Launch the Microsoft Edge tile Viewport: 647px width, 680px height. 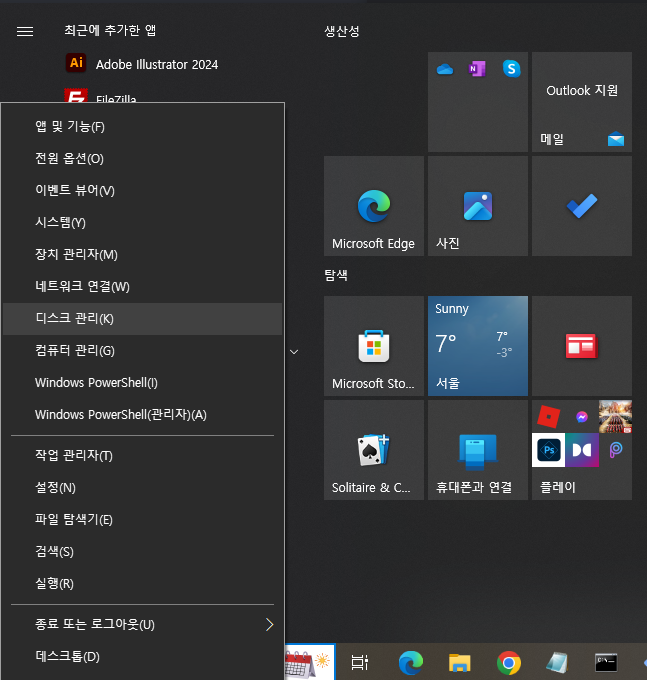coord(374,206)
